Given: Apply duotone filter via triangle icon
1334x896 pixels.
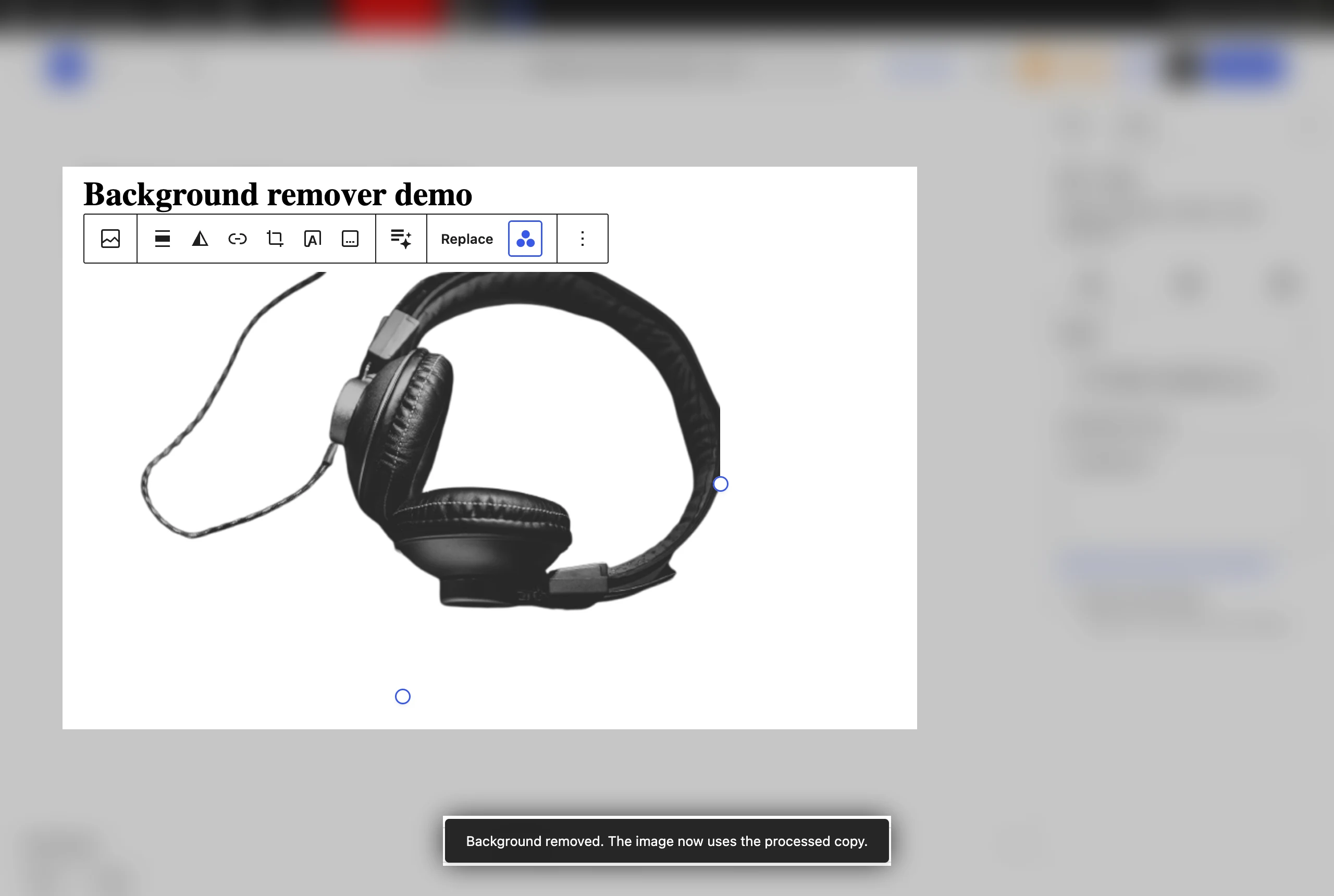Looking at the screenshot, I should pyautogui.click(x=200, y=239).
